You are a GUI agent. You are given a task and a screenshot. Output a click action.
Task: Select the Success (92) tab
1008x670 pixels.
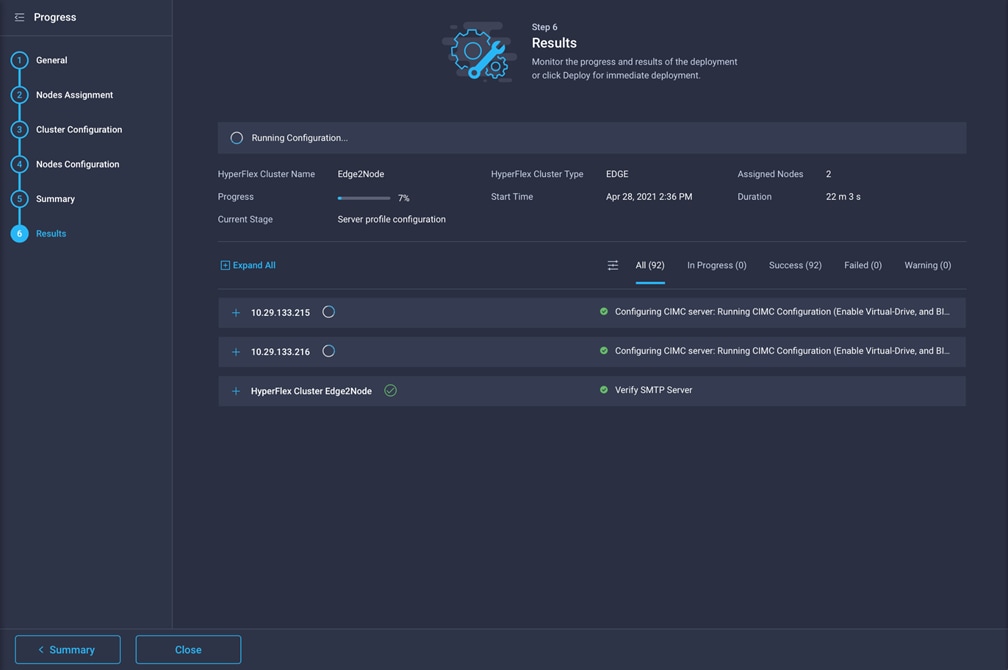tap(795, 266)
